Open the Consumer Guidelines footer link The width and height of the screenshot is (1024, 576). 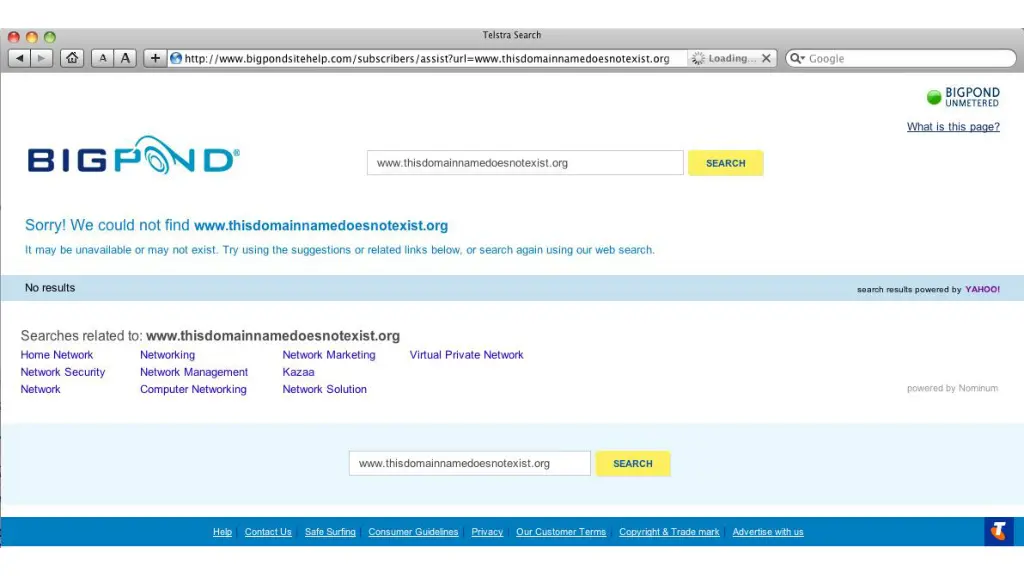pos(413,532)
